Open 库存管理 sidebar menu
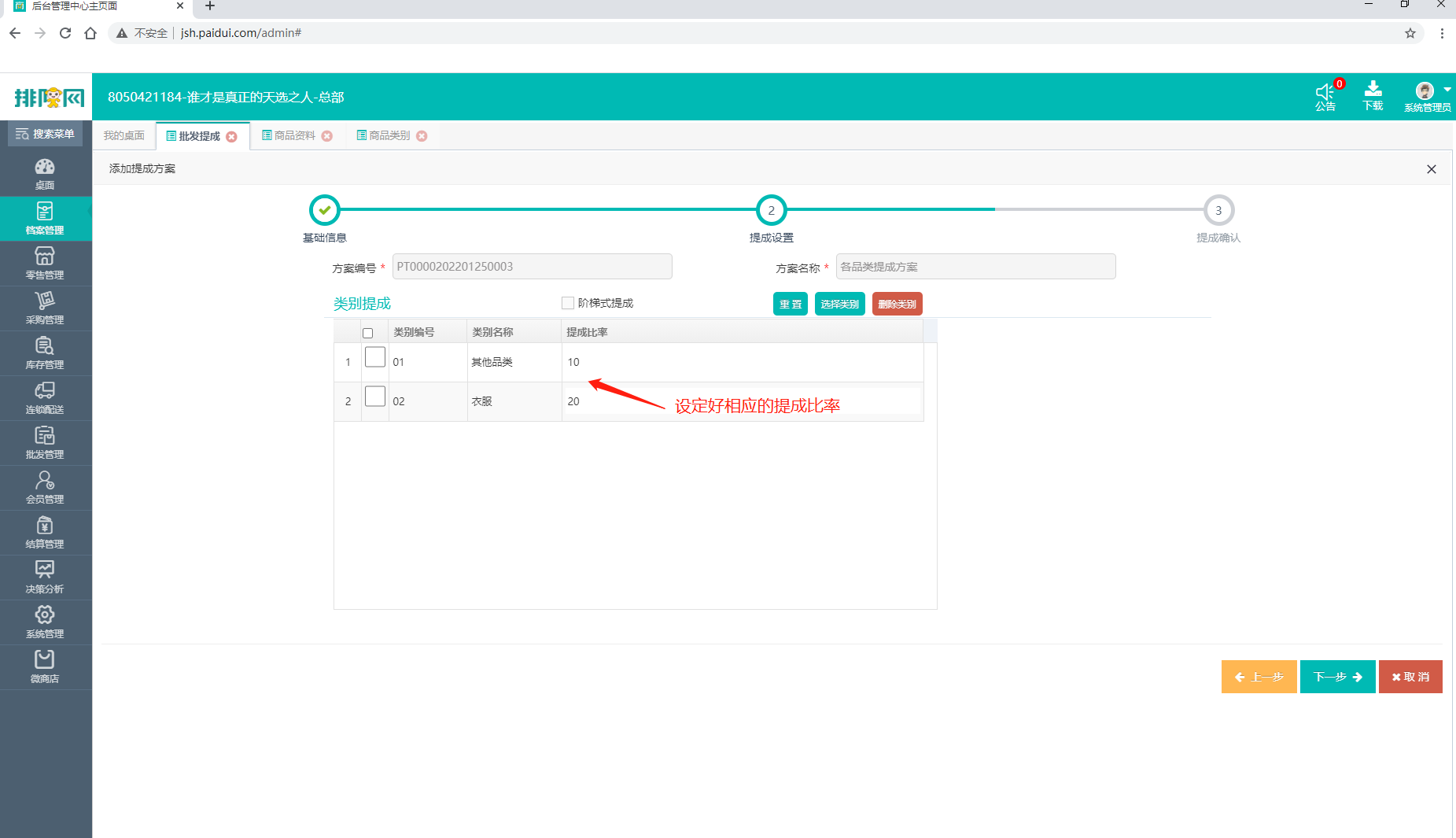Image resolution: width=1456 pixels, height=838 pixels. (45, 353)
